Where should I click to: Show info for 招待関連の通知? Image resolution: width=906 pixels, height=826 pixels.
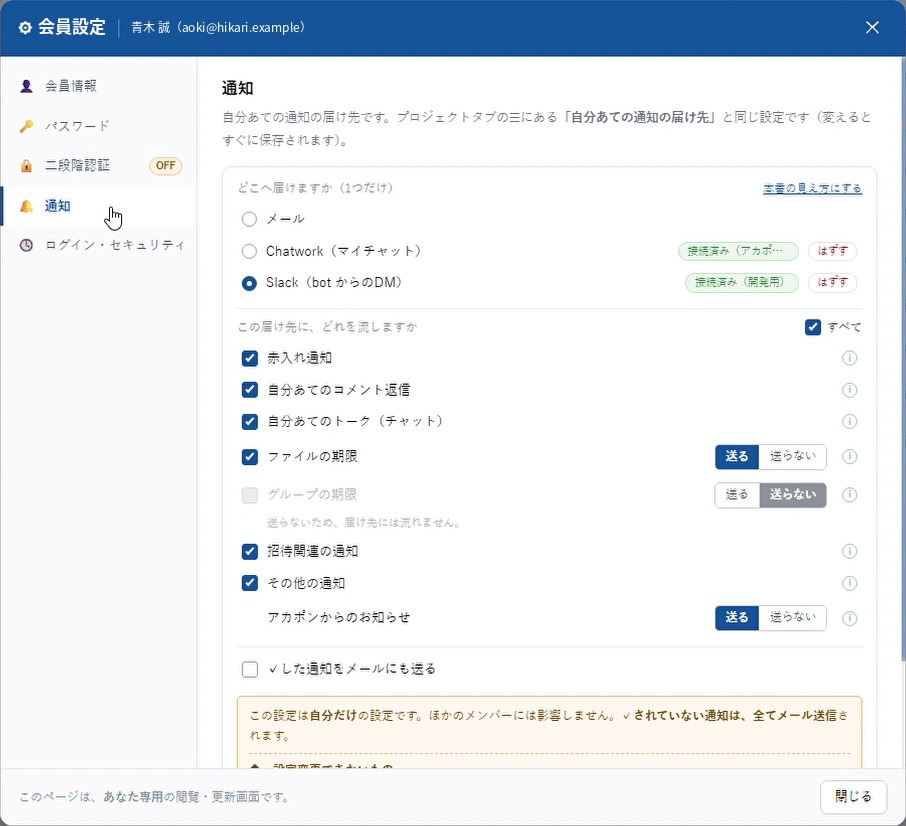point(849,552)
